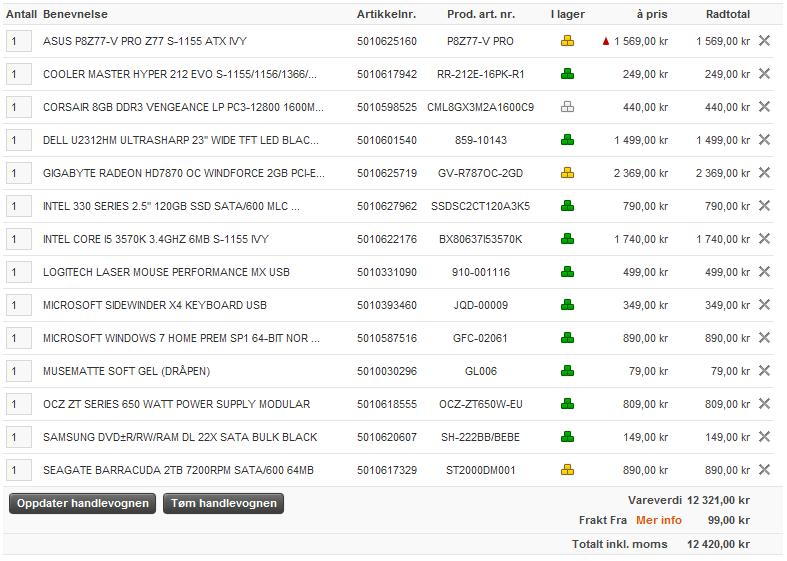Open Seagate Barracuda 2TB product name
787x561 pixels.
coord(178,470)
